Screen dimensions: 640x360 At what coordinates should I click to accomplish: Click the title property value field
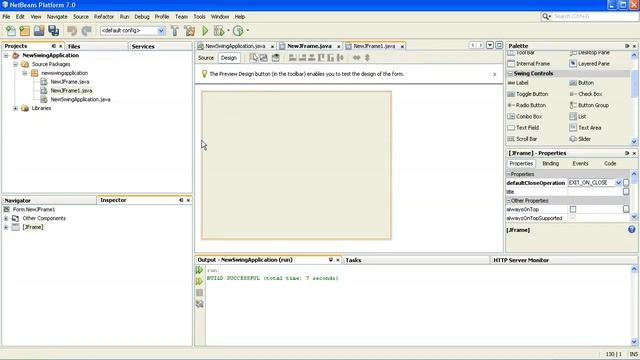click(595, 192)
